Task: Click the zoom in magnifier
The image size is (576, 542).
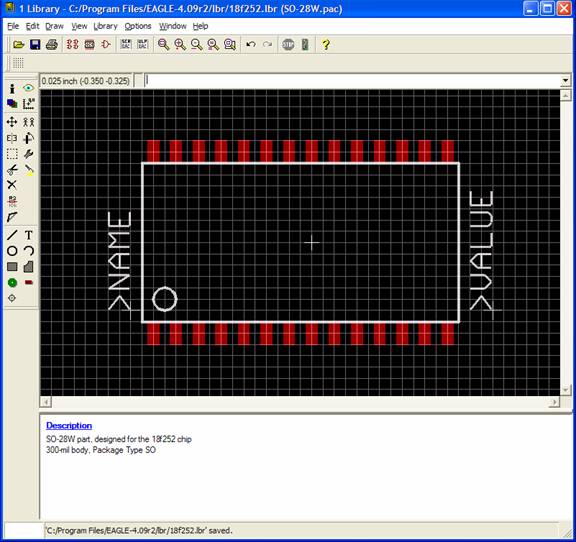Action: (x=180, y=45)
